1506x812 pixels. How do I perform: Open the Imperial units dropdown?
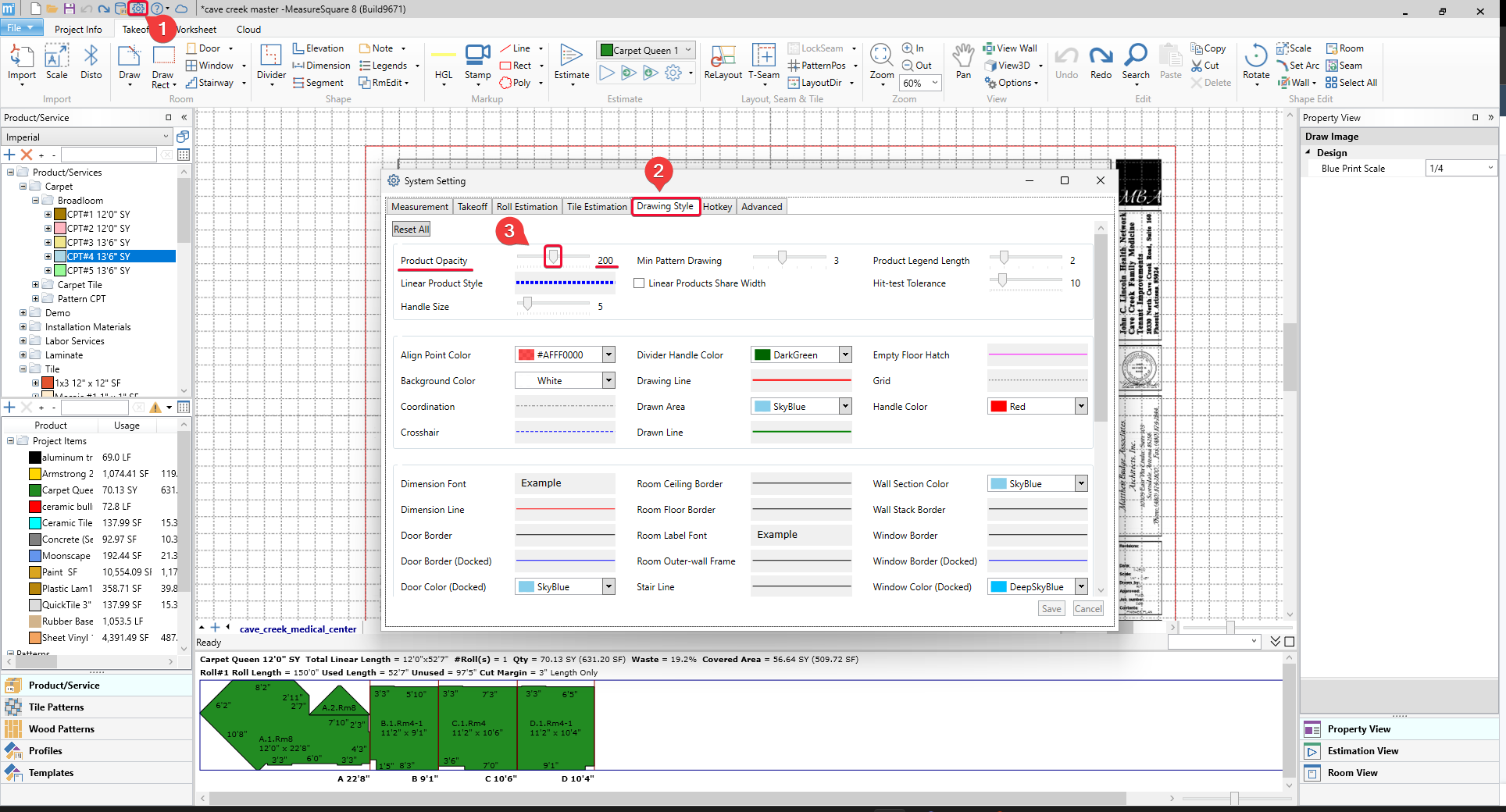point(166,137)
